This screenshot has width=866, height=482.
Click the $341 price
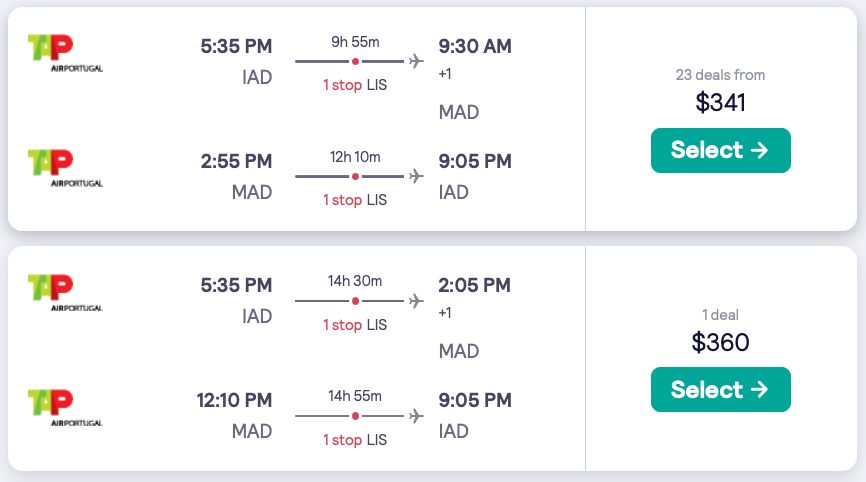(720, 102)
